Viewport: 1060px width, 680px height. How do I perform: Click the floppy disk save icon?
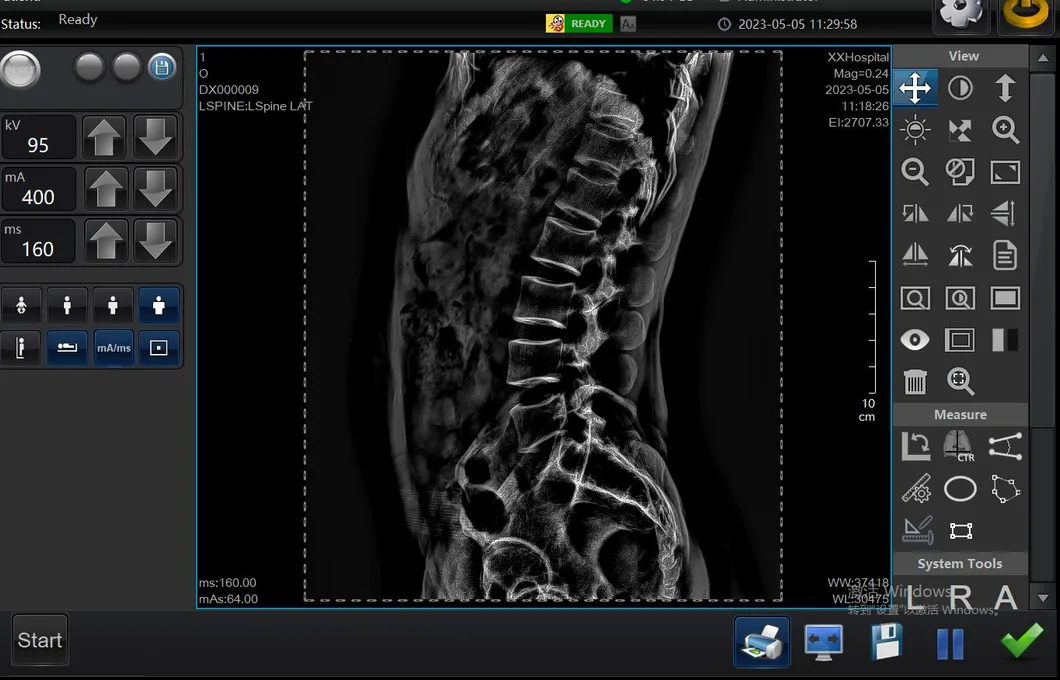(886, 641)
